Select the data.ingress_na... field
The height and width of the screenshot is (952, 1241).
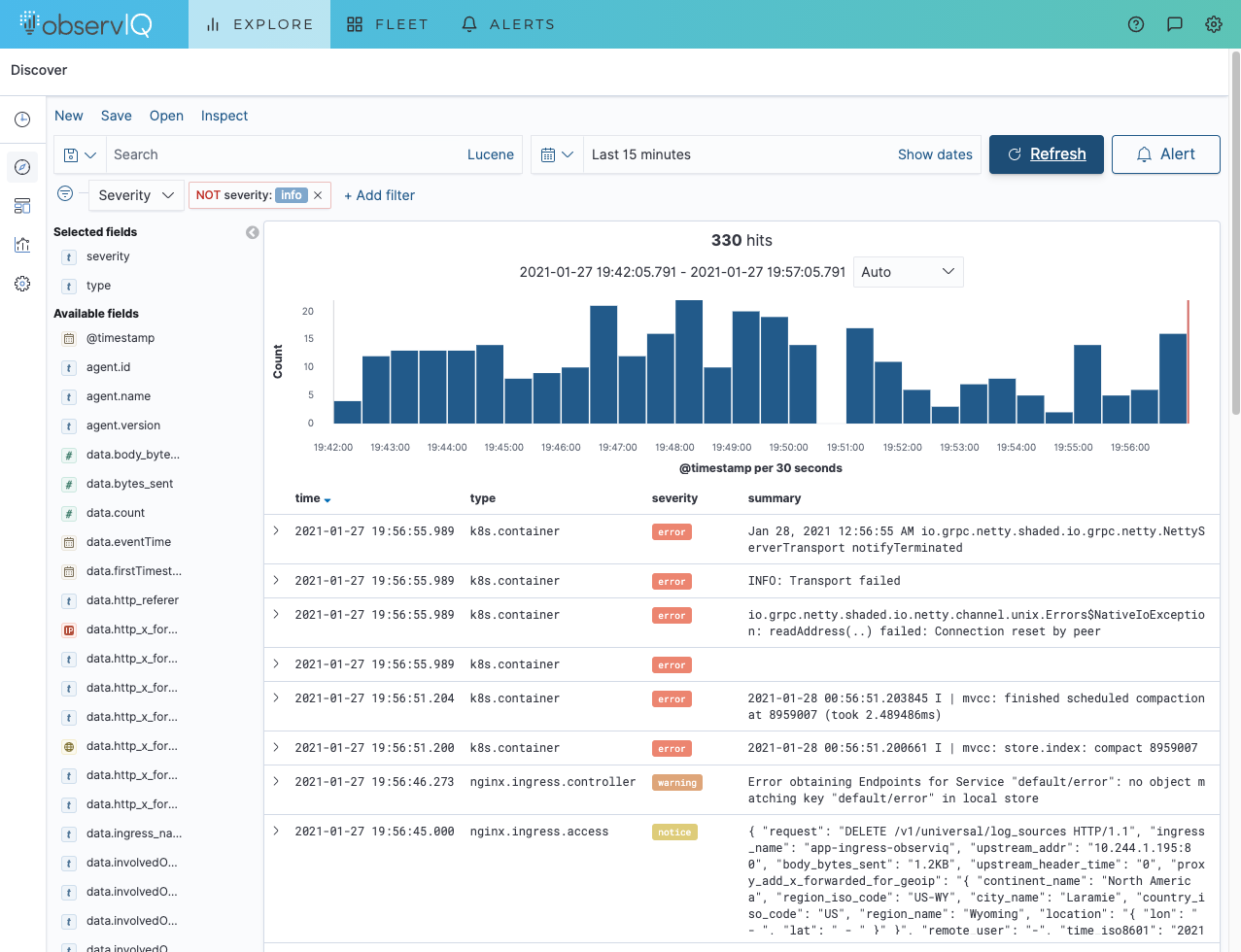pos(134,833)
